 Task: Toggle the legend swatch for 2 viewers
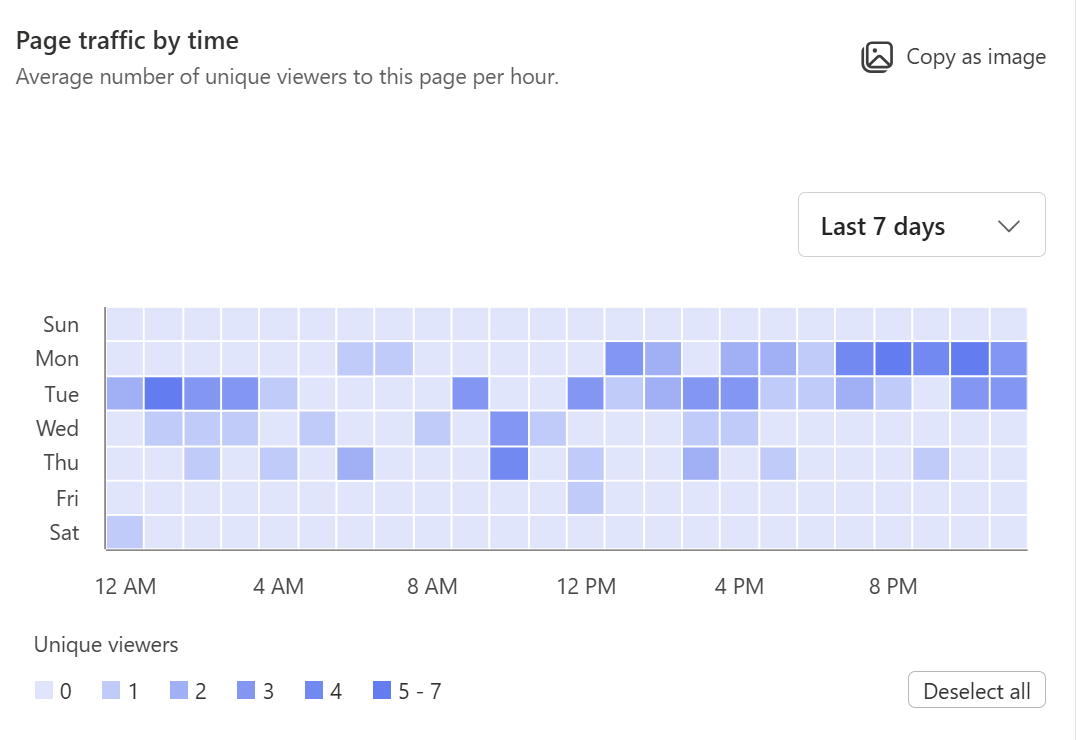(x=179, y=690)
